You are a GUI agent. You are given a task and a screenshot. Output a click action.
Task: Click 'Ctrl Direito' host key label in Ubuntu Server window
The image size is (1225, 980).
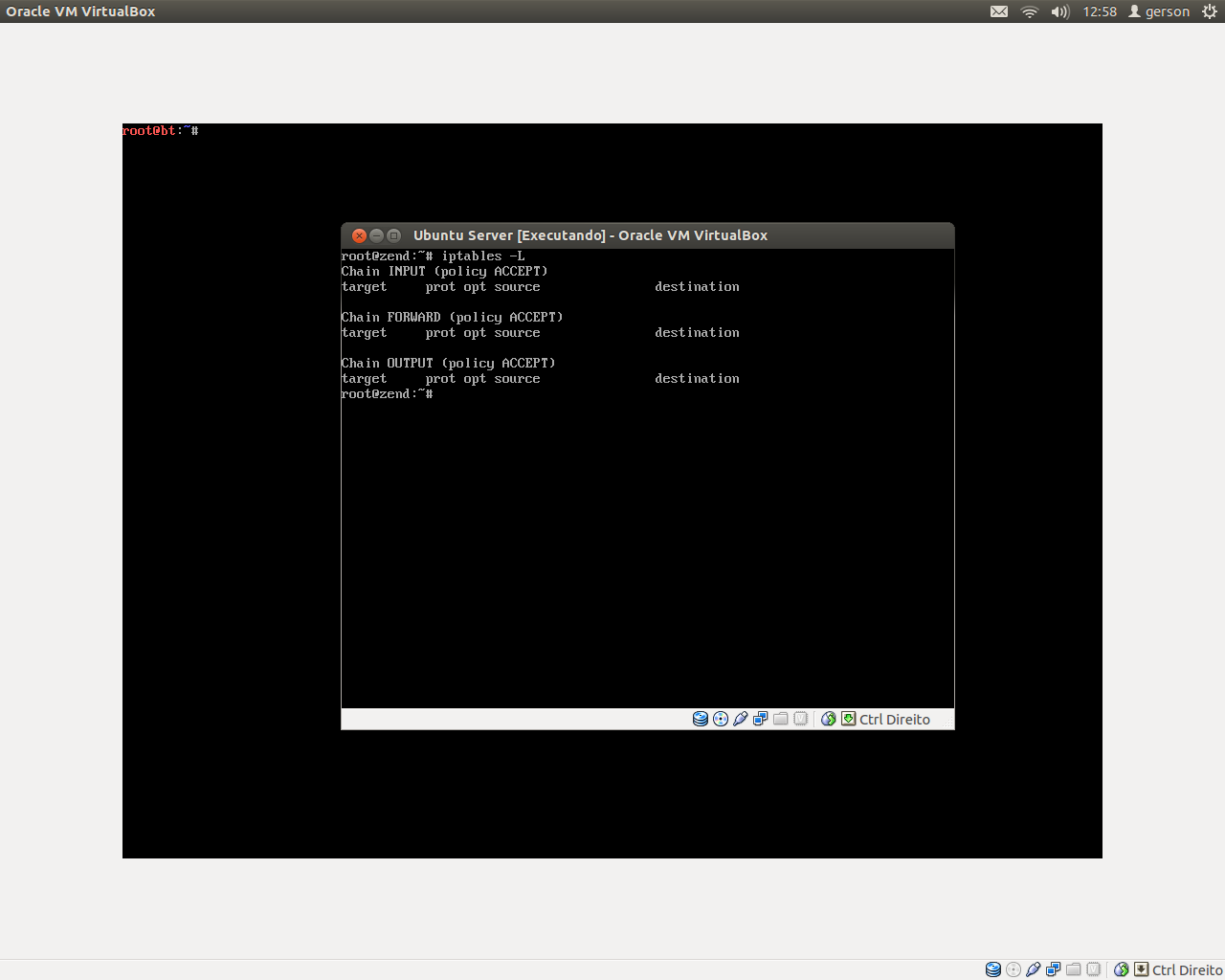point(895,720)
